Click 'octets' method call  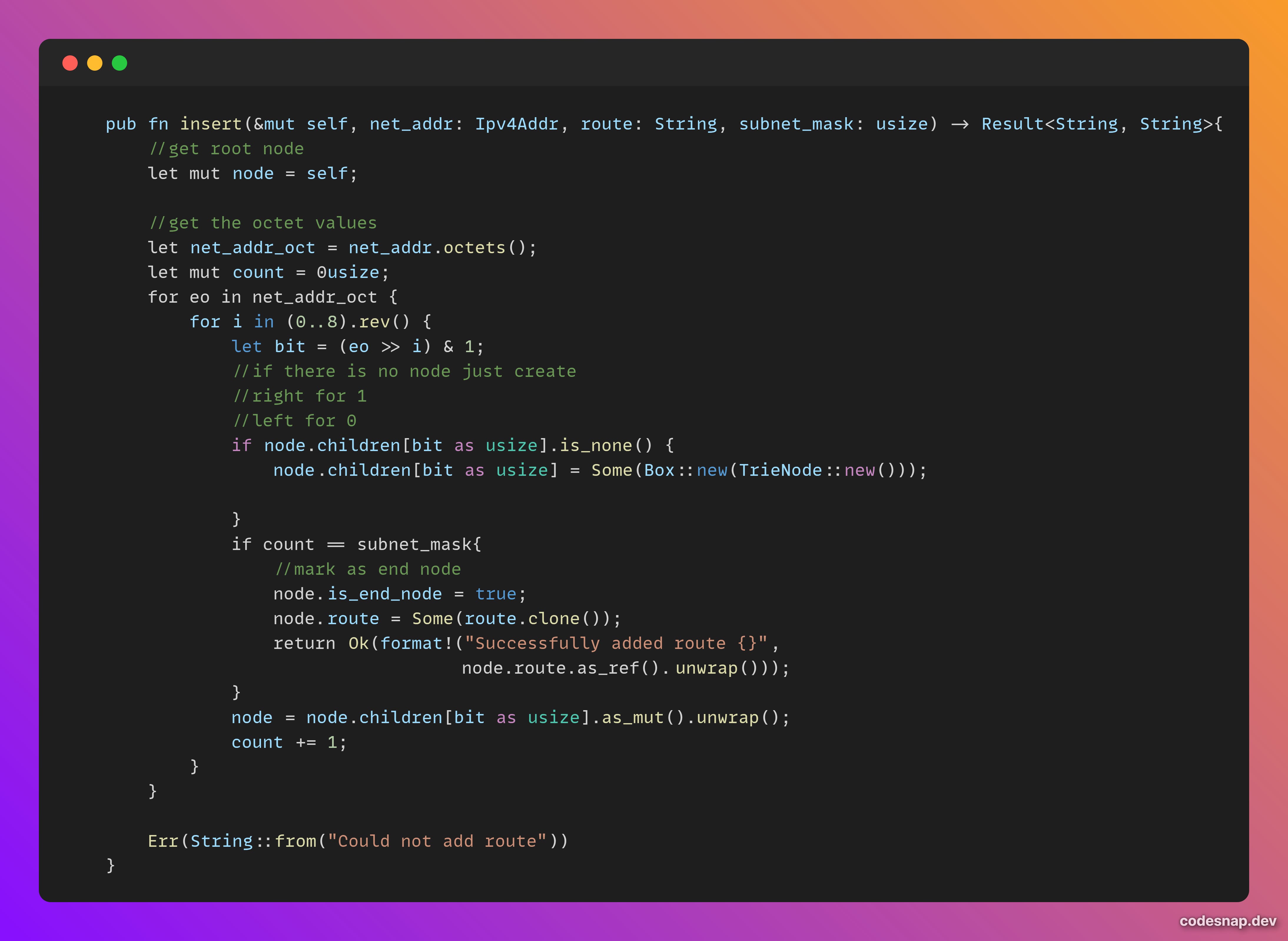(x=474, y=248)
